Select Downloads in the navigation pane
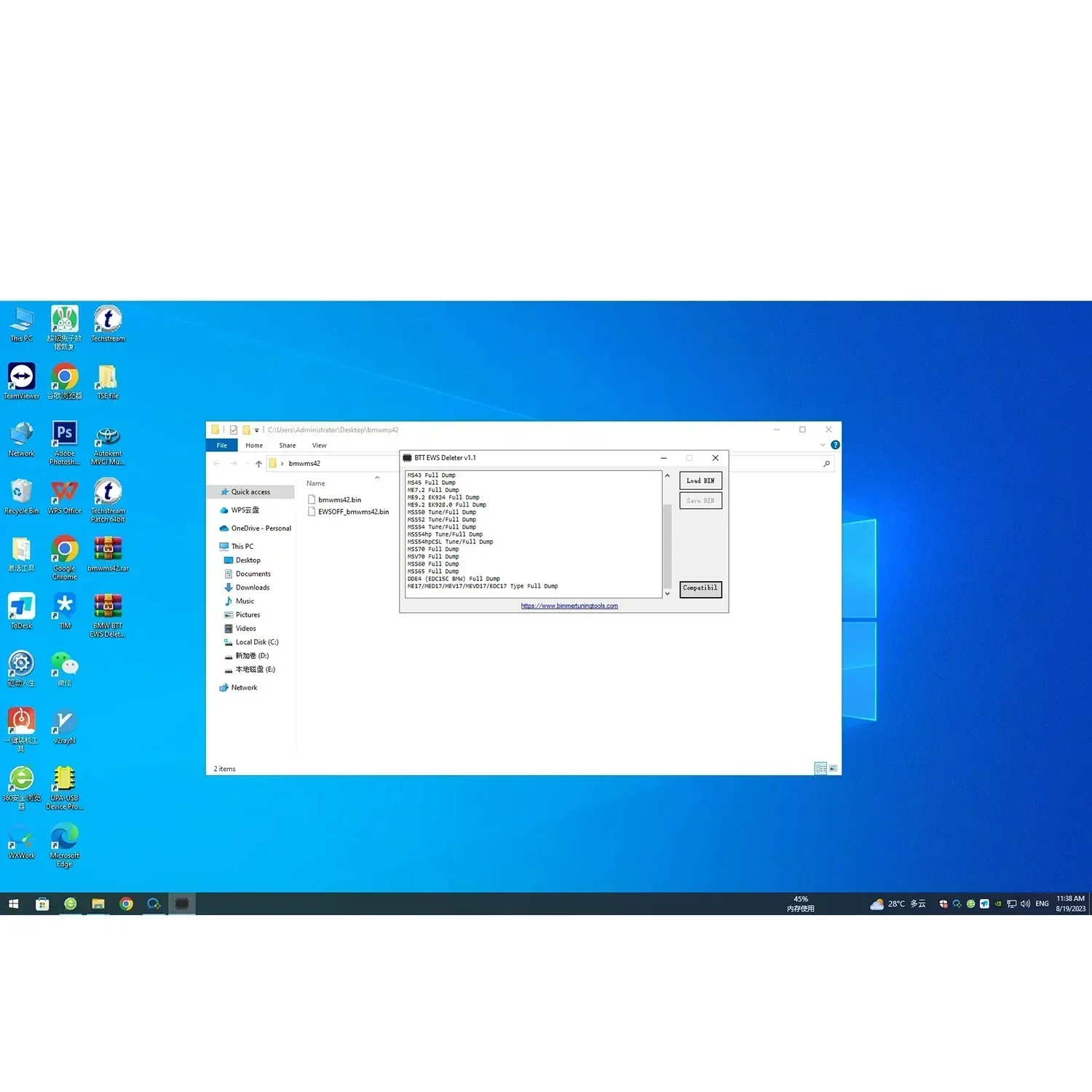This screenshot has width=1092, height=1092. click(x=252, y=587)
